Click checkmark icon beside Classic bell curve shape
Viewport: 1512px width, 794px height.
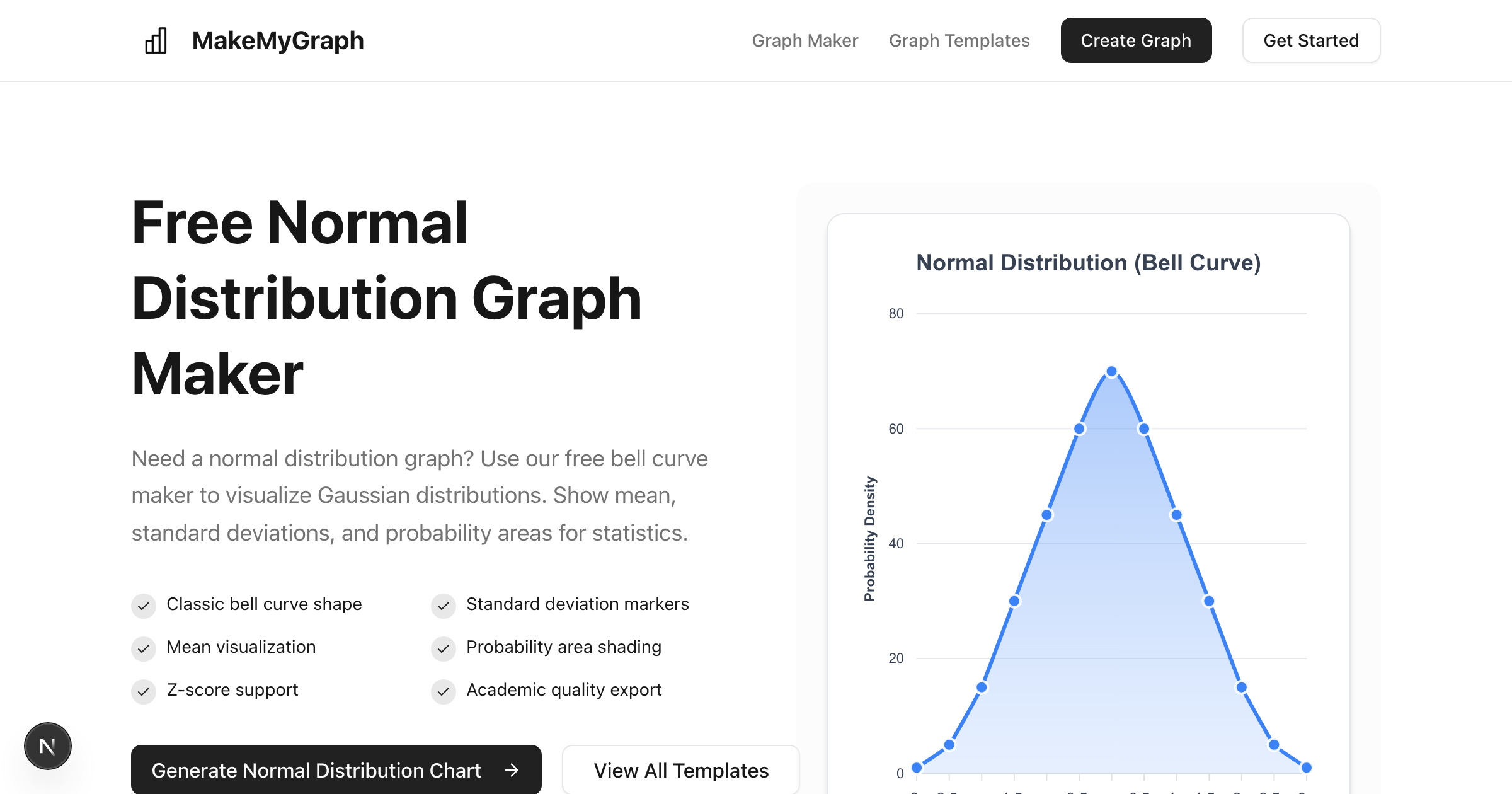(x=144, y=606)
